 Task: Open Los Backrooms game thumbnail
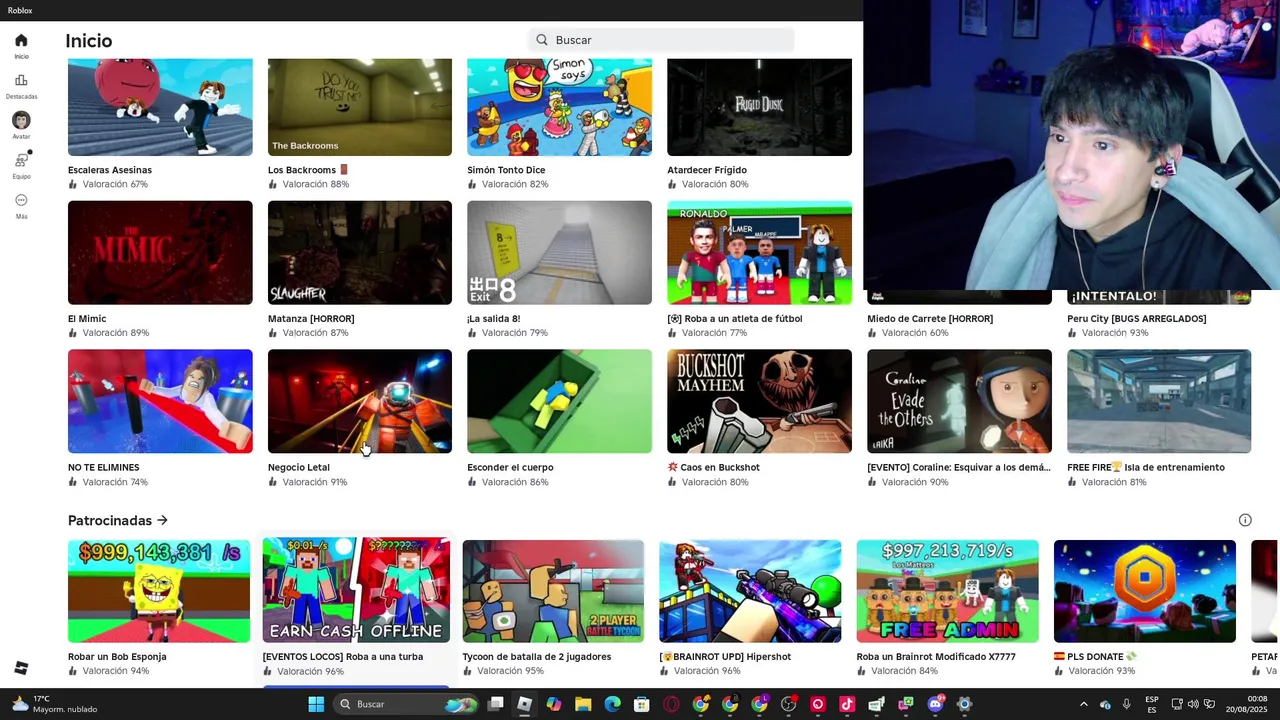click(360, 107)
